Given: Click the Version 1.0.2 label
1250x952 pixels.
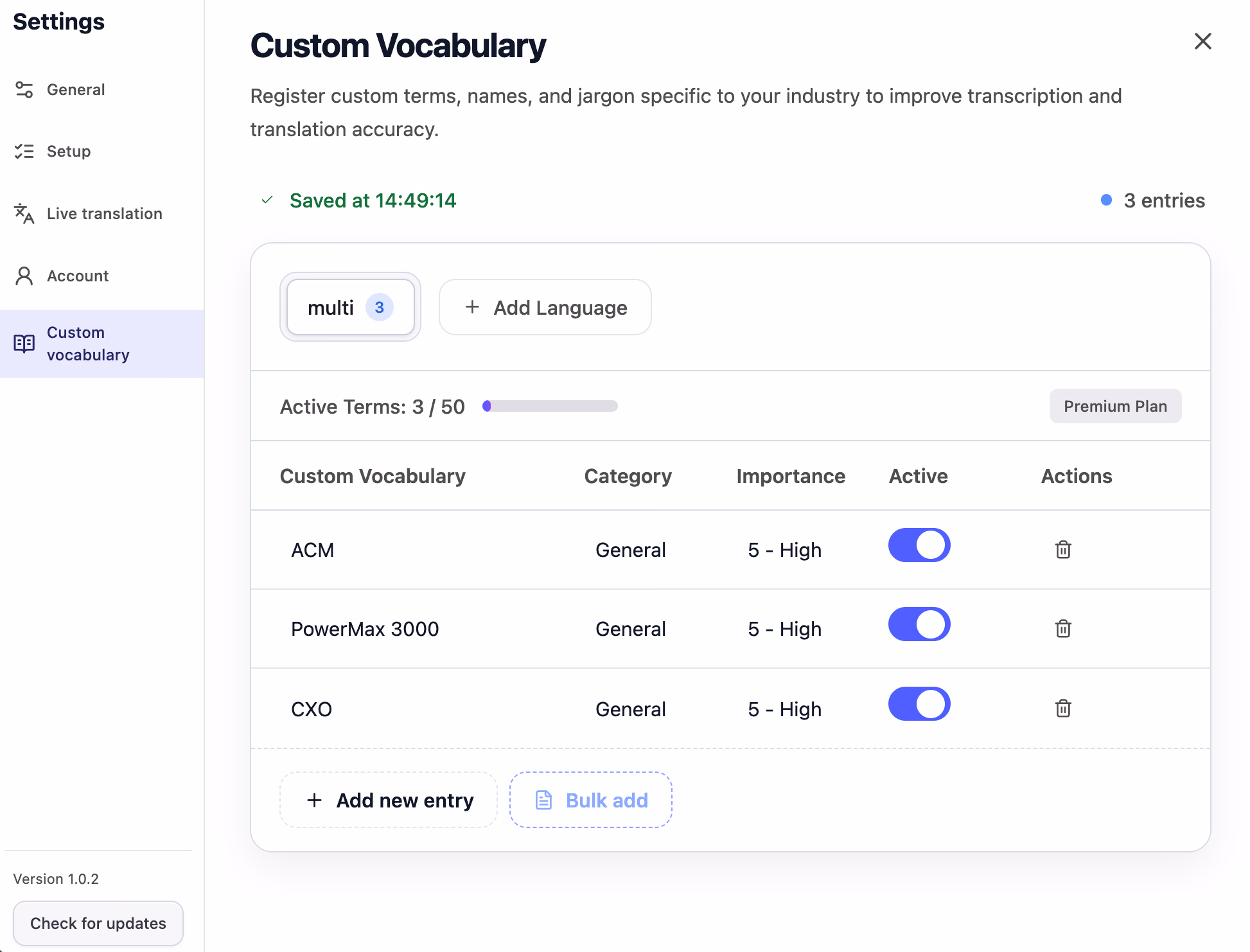Looking at the screenshot, I should tap(56, 879).
